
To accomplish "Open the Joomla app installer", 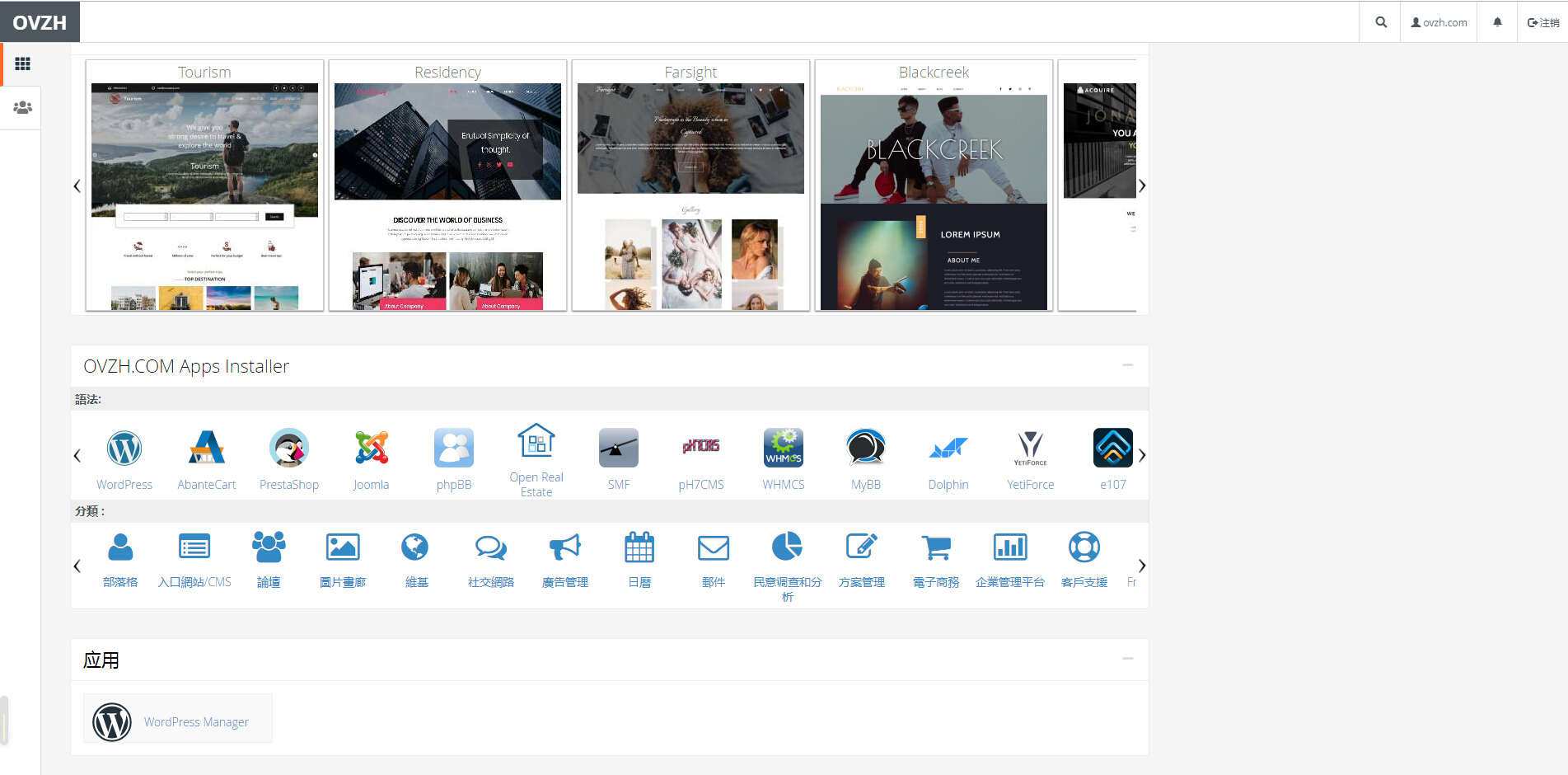I will click(371, 449).
